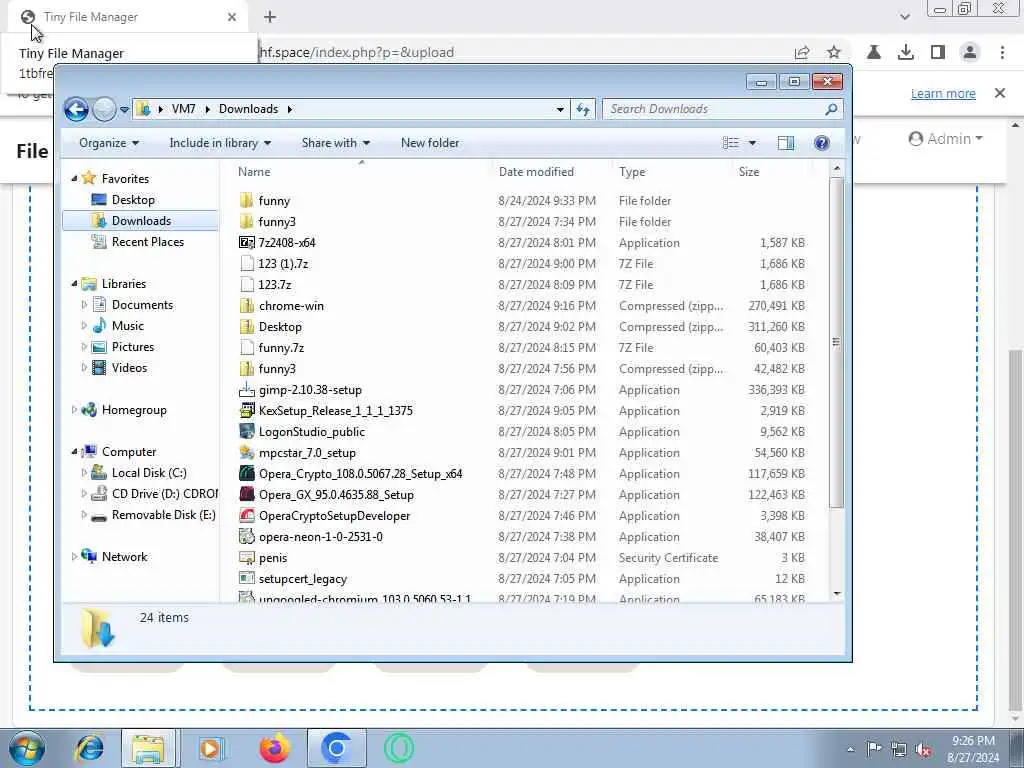Viewport: 1024px width, 768px height.
Task: Open the Include in library dropdown
Action: 220,143
